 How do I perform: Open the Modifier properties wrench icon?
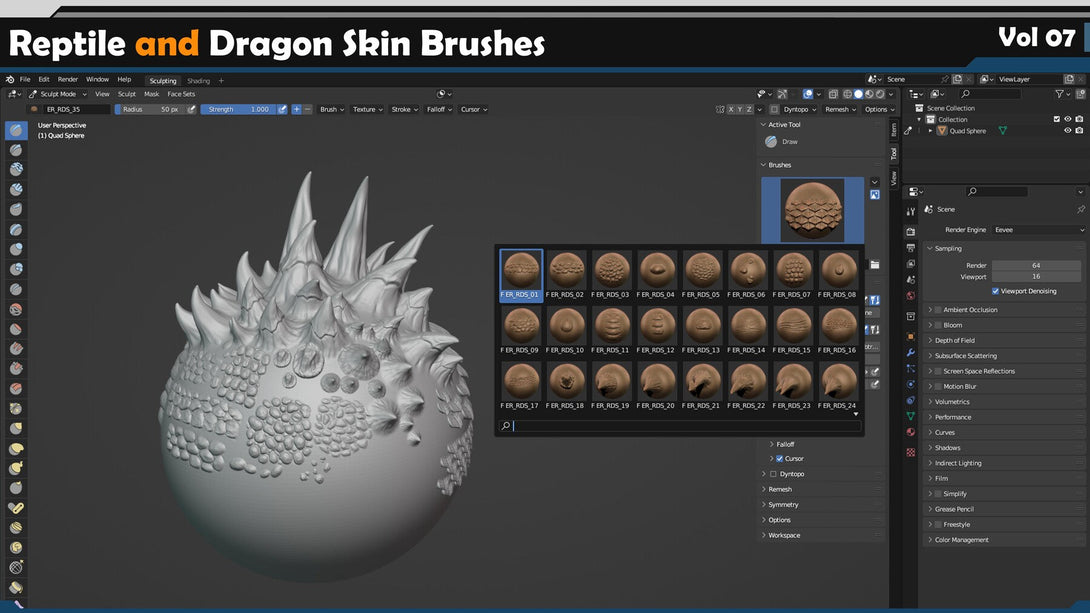click(x=911, y=352)
